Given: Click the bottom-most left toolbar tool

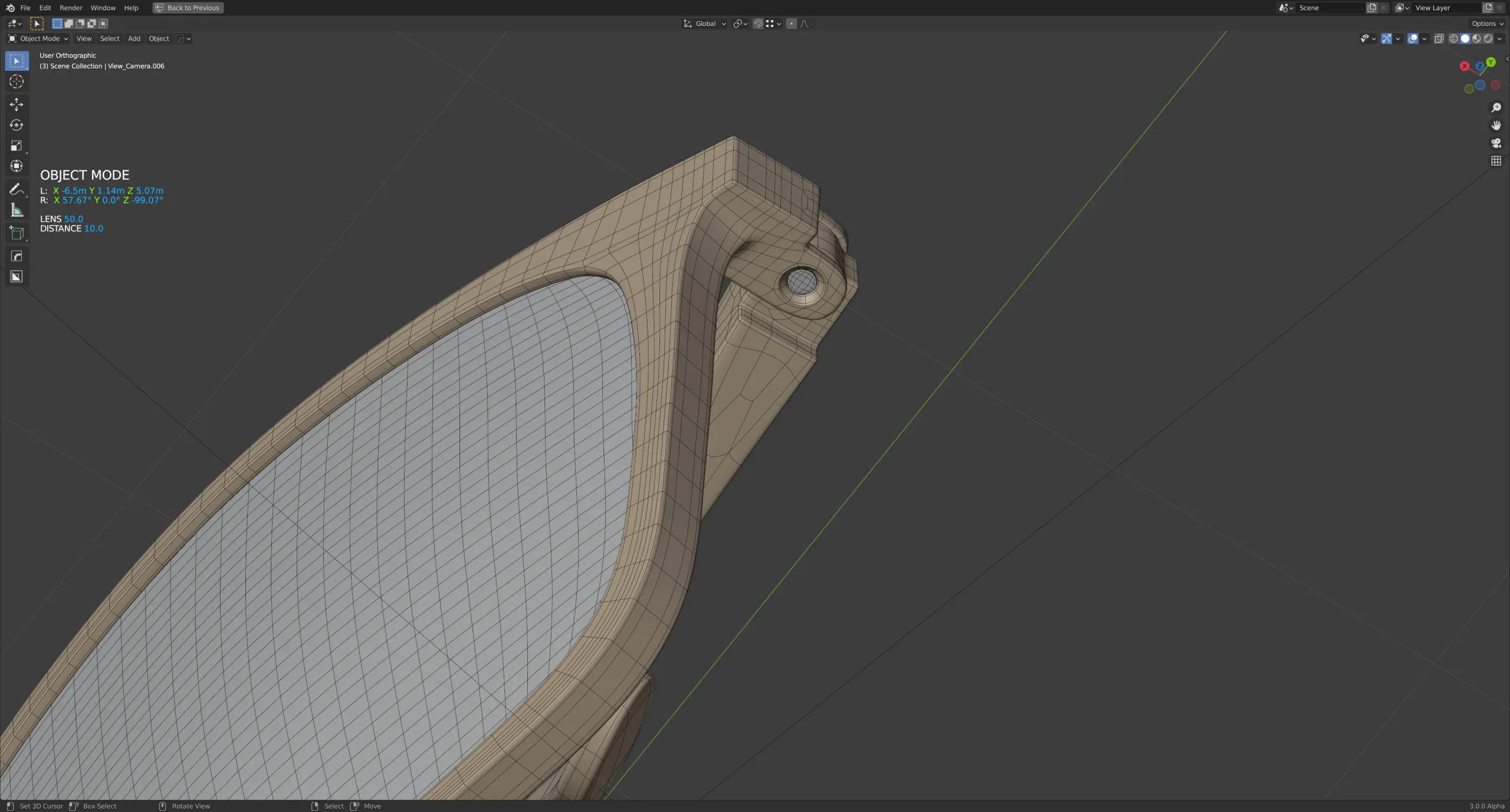Looking at the screenshot, I should click(x=17, y=277).
